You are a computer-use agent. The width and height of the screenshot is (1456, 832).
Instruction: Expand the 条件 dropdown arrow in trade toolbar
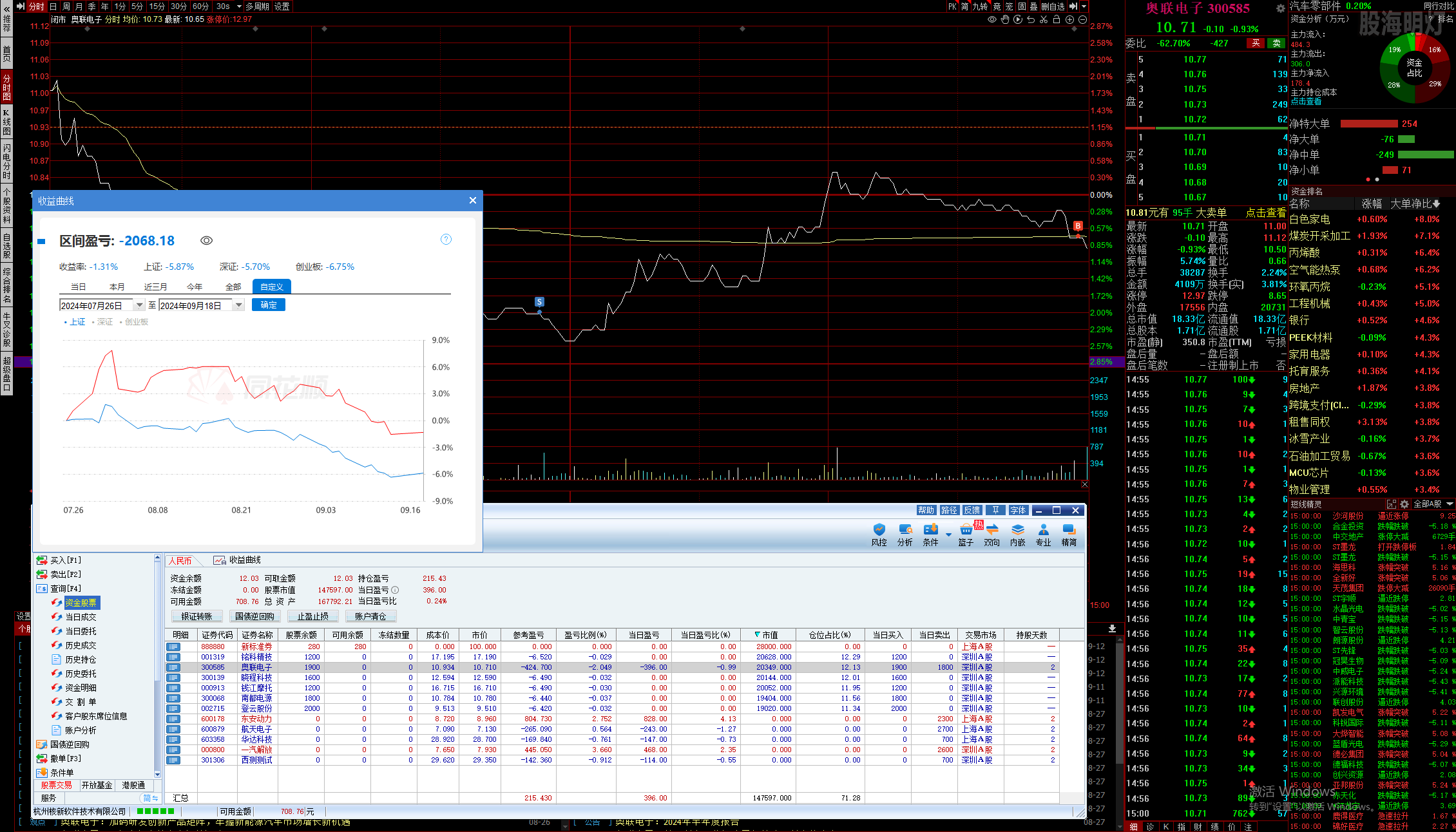[948, 535]
